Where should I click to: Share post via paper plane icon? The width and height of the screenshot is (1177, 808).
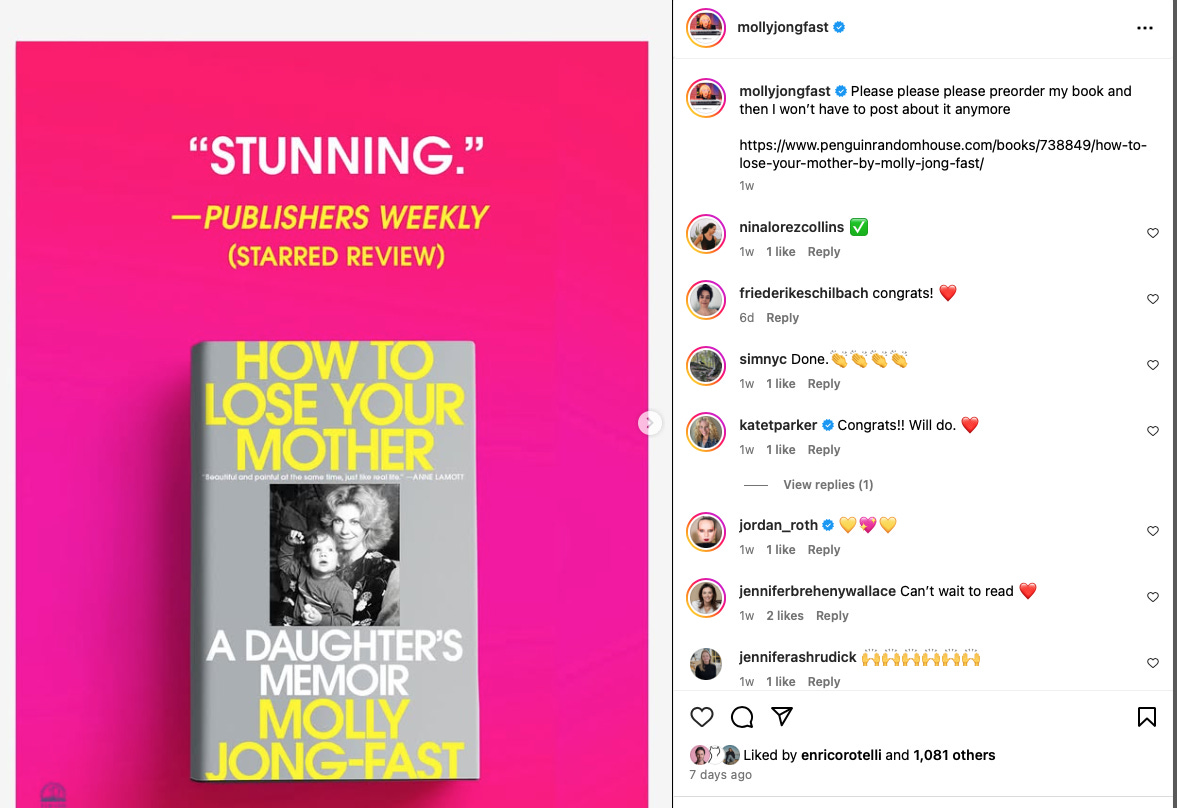point(781,716)
